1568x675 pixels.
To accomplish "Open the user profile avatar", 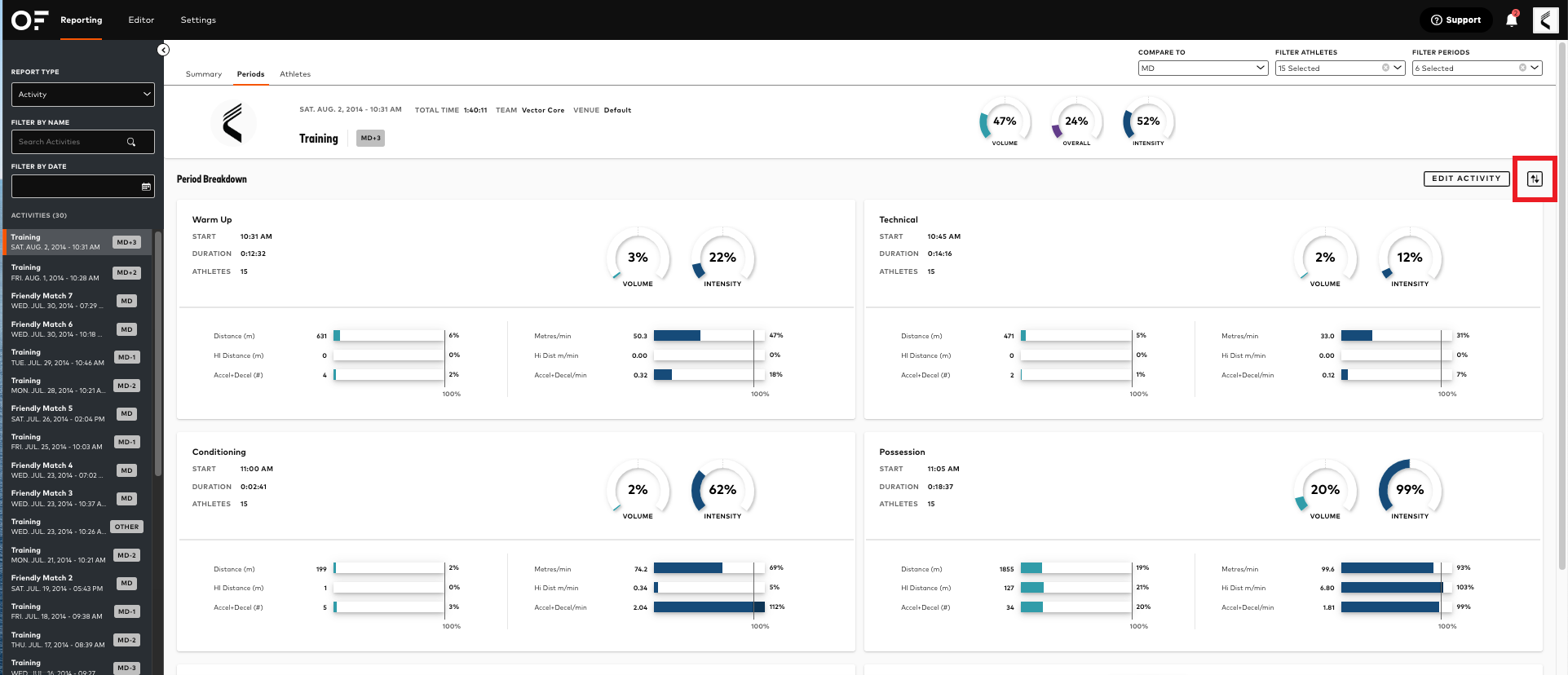I will [1545, 20].
